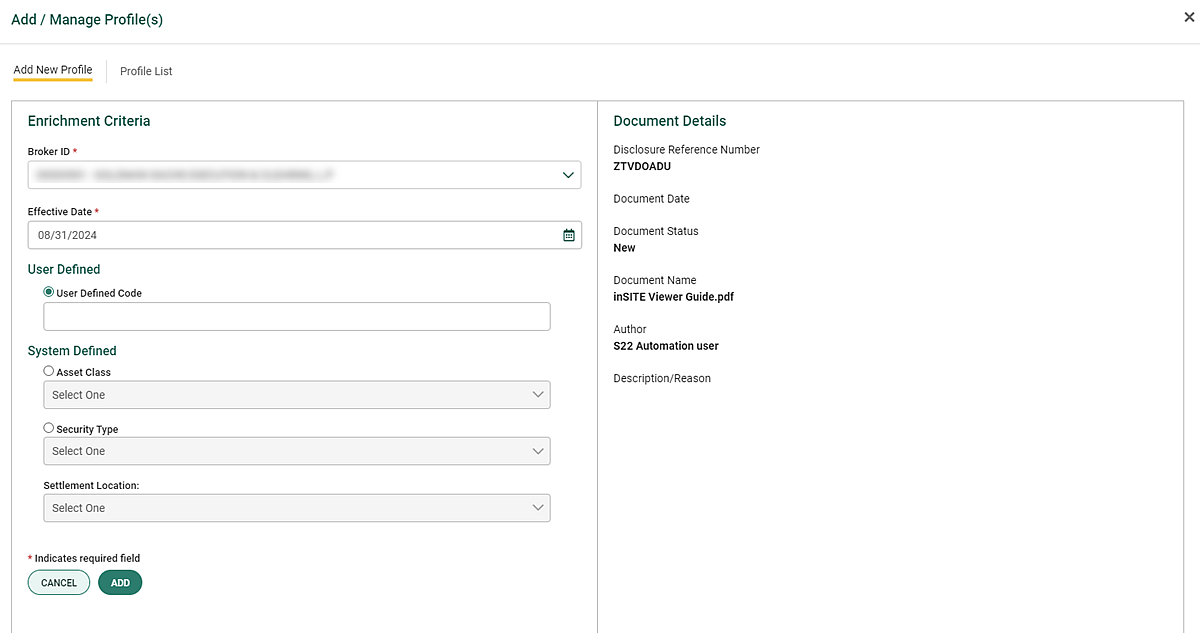Expand the Broker ID dropdown
The width and height of the screenshot is (1200, 633).
point(305,175)
